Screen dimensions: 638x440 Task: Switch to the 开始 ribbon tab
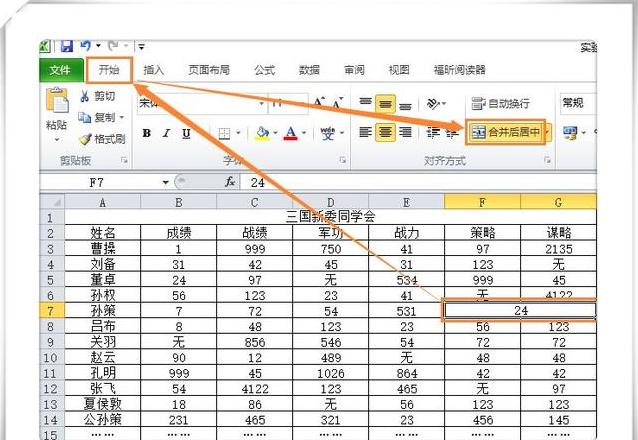coord(109,70)
